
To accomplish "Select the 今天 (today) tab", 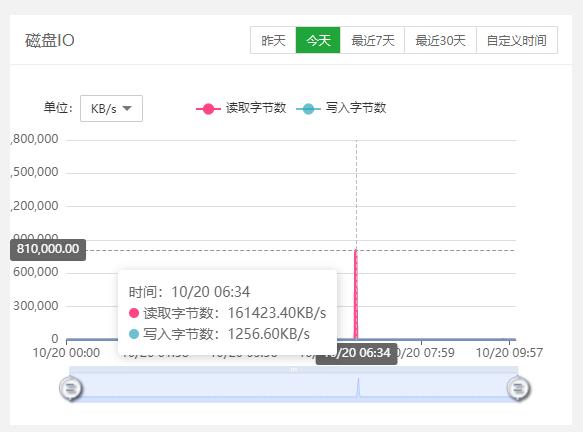I will (318, 40).
